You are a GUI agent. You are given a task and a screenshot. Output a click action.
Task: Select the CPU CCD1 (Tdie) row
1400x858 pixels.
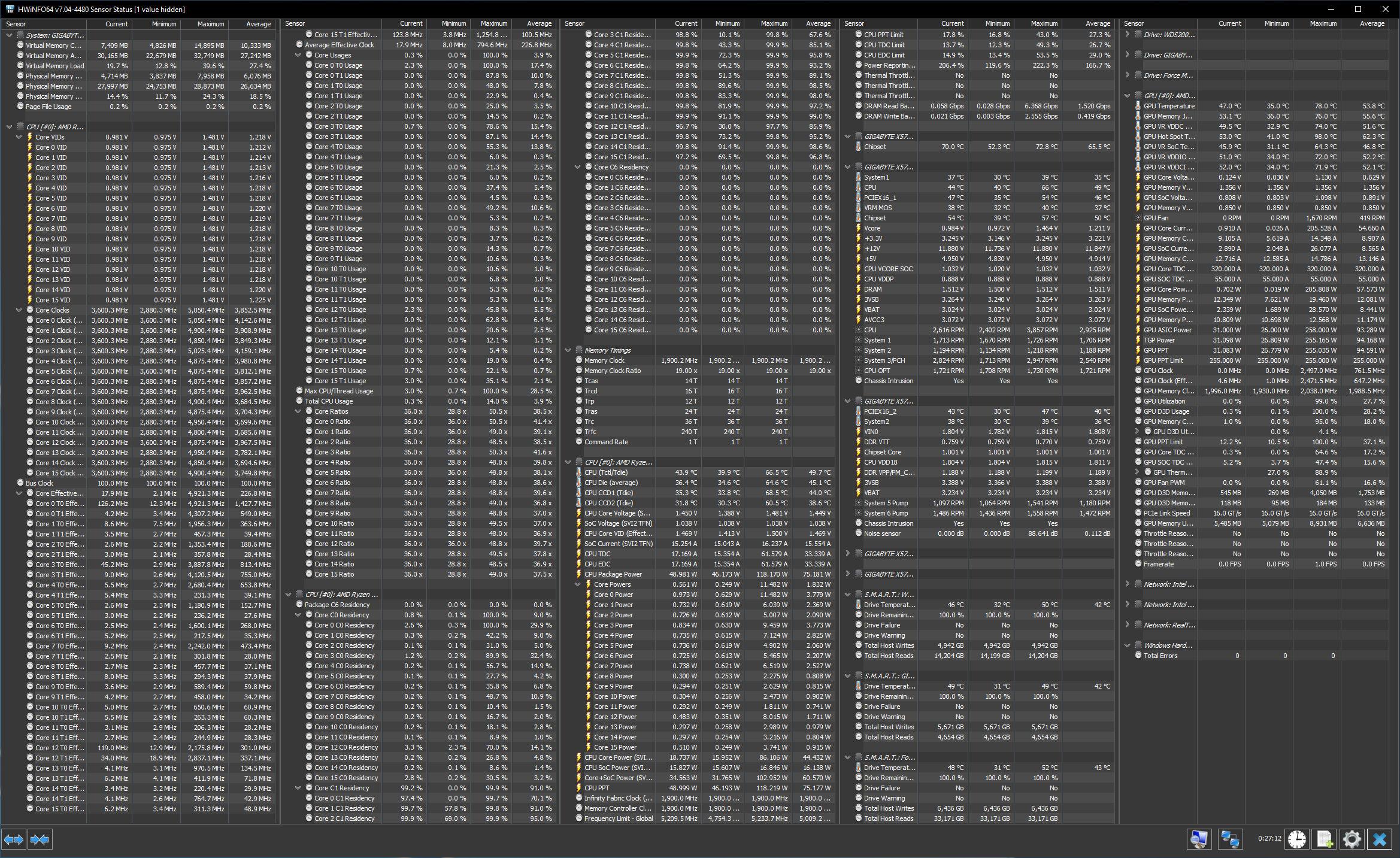coord(698,493)
